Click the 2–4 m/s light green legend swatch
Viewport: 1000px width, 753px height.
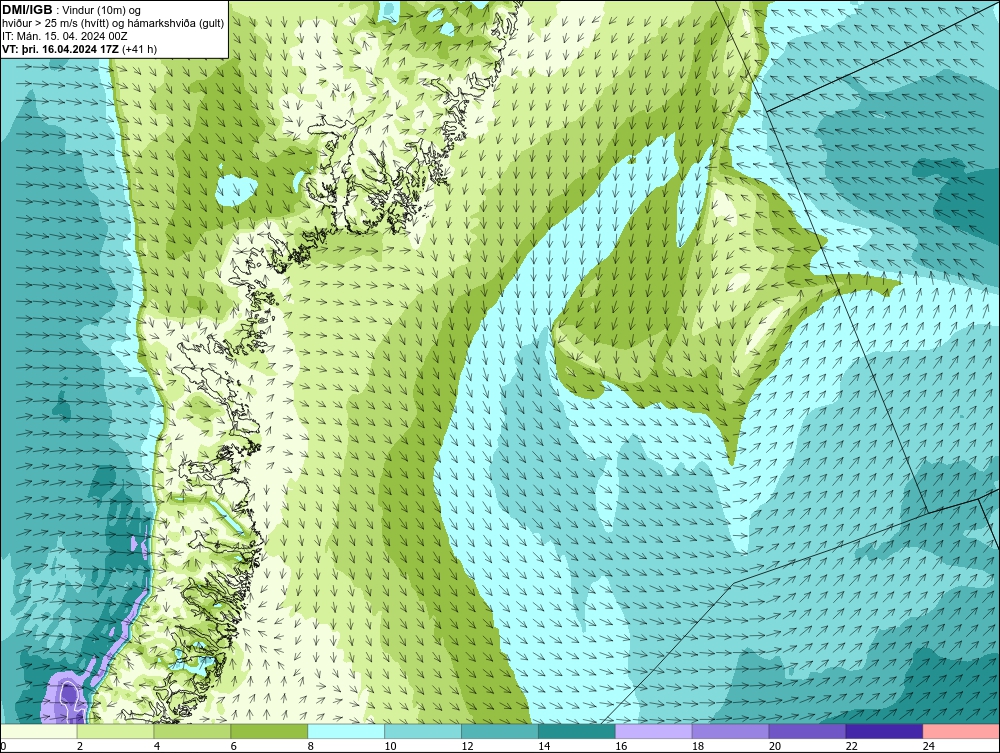(115, 731)
